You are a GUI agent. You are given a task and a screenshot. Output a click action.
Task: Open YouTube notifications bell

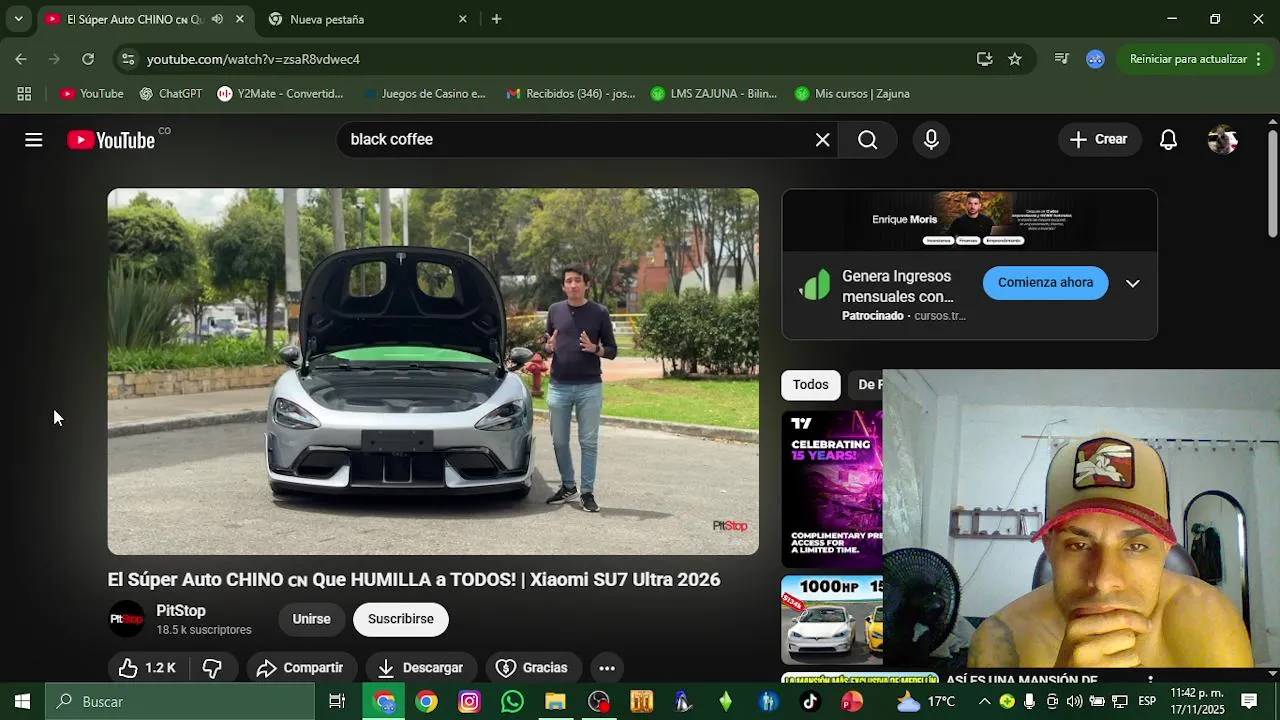1168,140
